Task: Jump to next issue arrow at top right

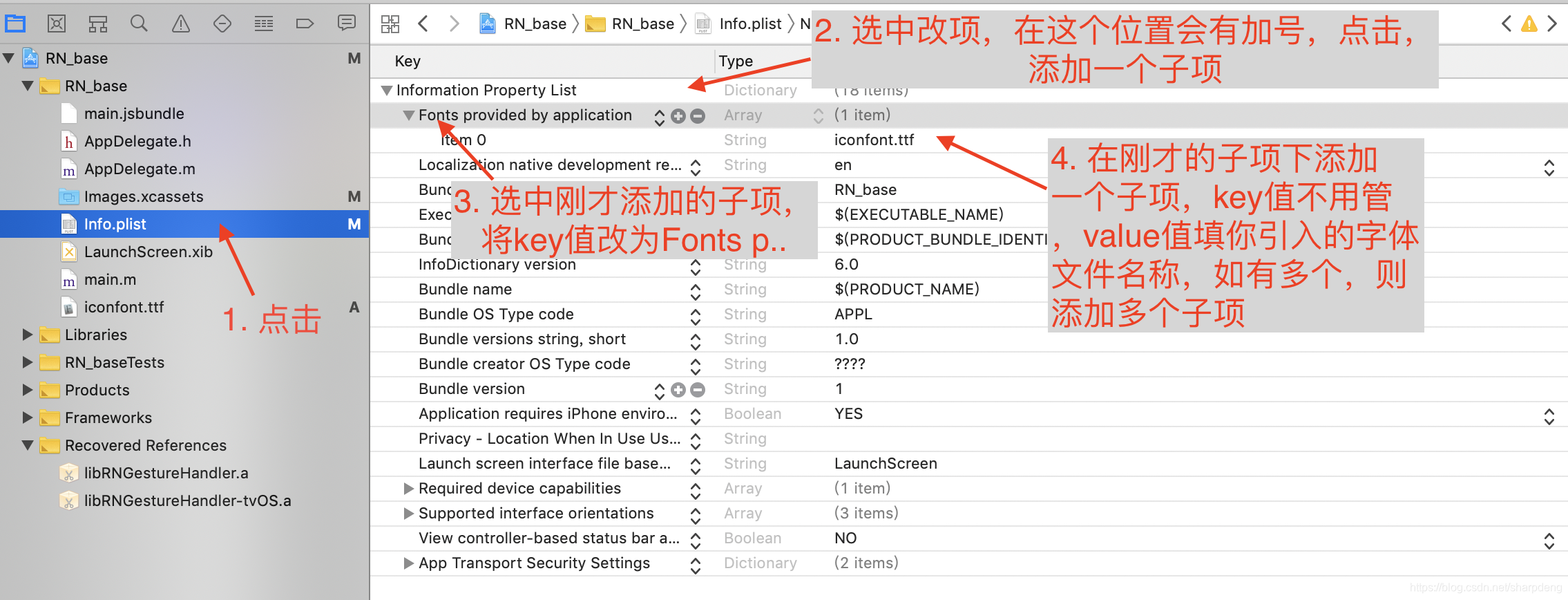Action: pyautogui.click(x=1552, y=24)
